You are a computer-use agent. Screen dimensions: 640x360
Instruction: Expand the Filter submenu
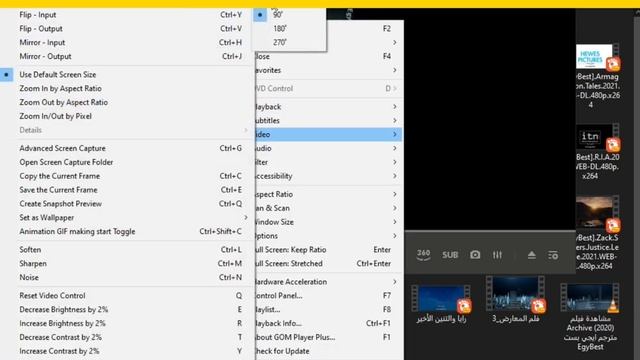click(328, 162)
